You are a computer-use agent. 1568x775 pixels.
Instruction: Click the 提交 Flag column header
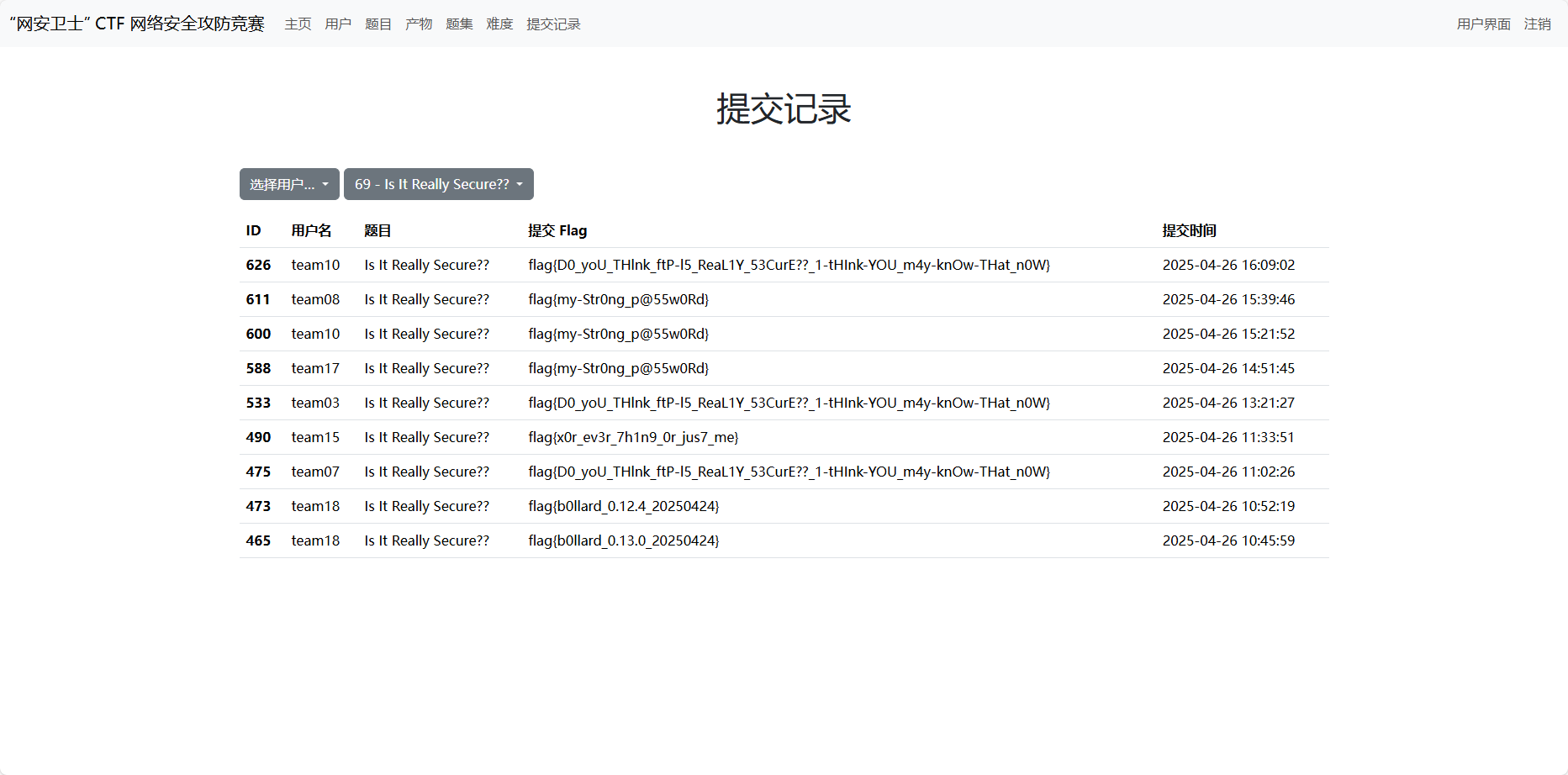coord(557,230)
